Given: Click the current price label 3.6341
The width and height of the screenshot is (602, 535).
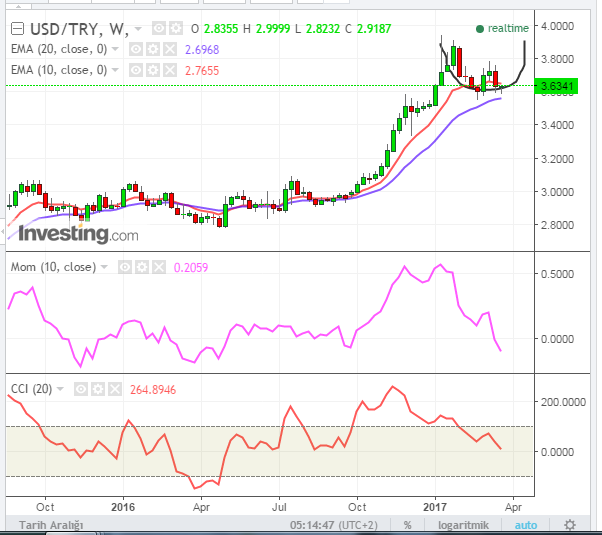Looking at the screenshot, I should 556,86.
